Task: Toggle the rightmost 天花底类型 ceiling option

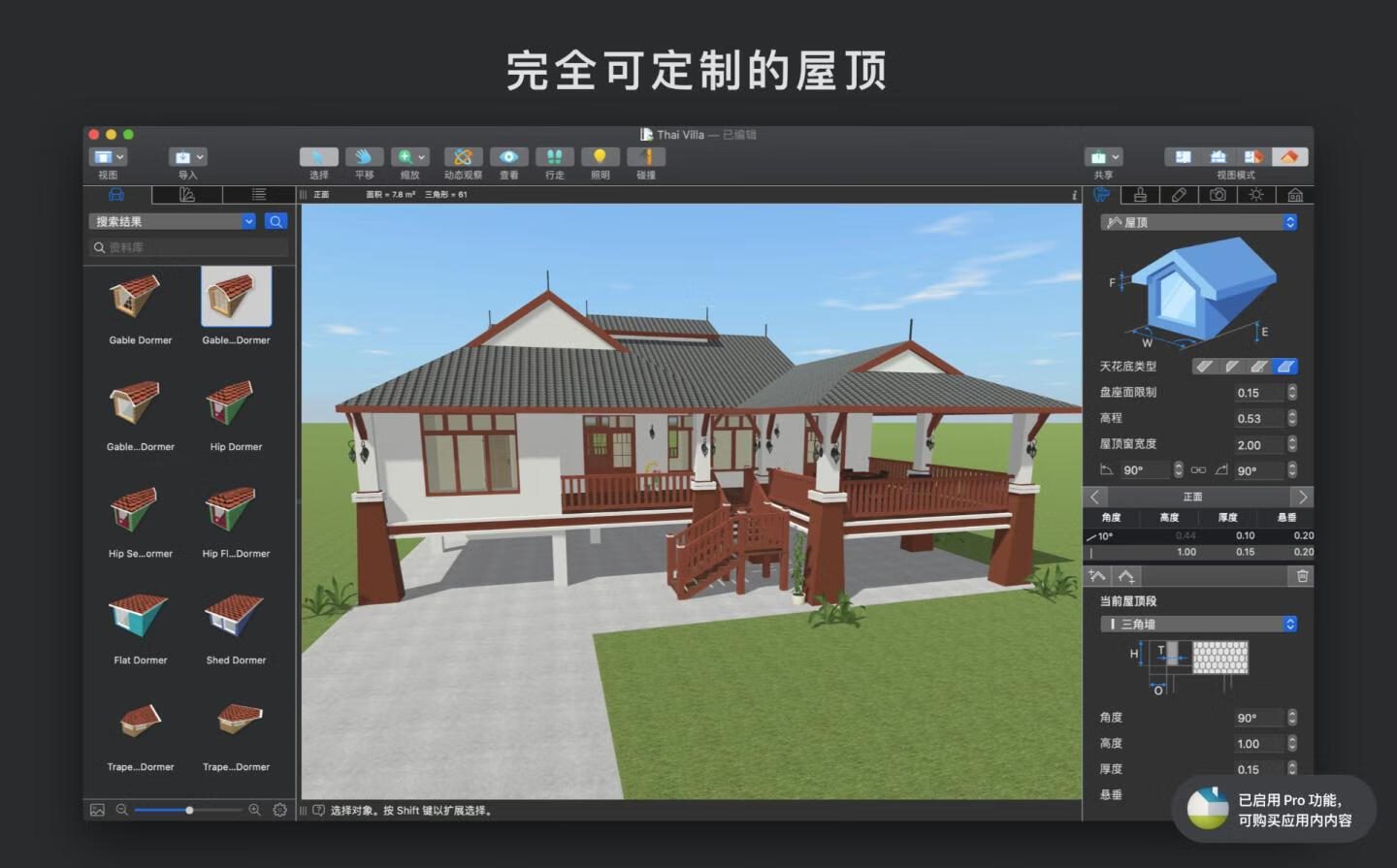Action: (x=1284, y=367)
